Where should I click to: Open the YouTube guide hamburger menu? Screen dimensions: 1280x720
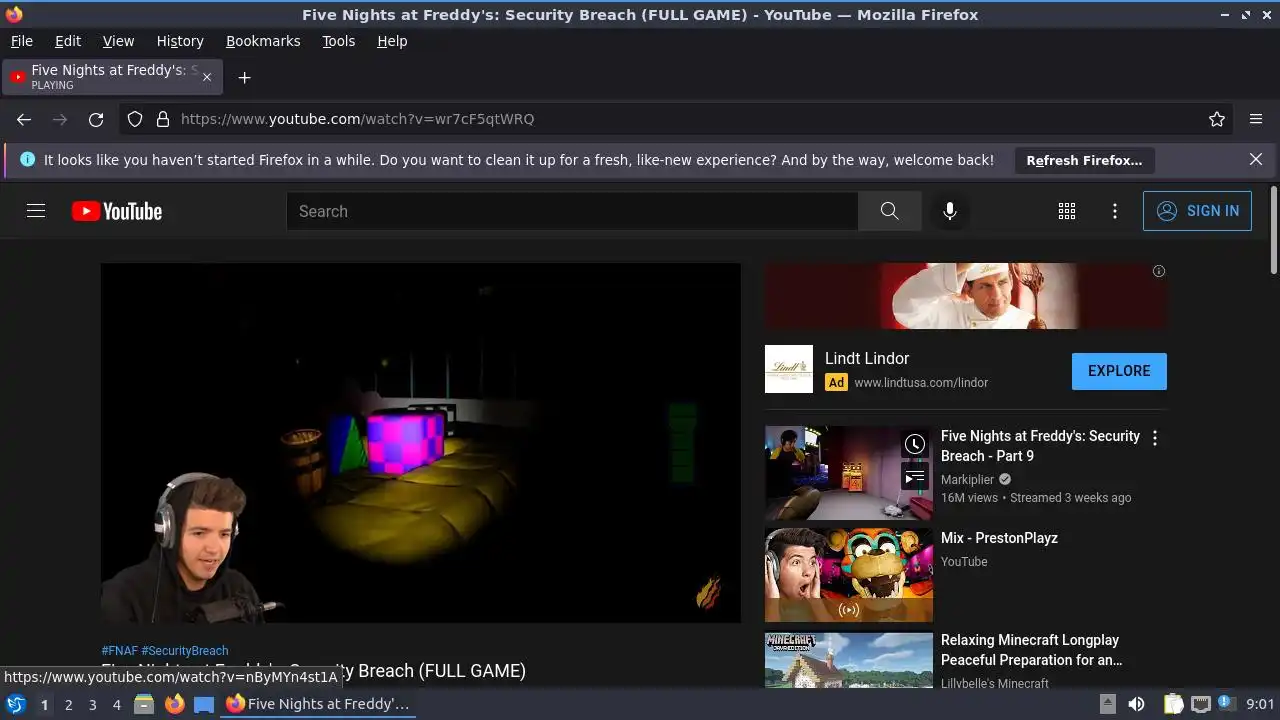click(36, 211)
